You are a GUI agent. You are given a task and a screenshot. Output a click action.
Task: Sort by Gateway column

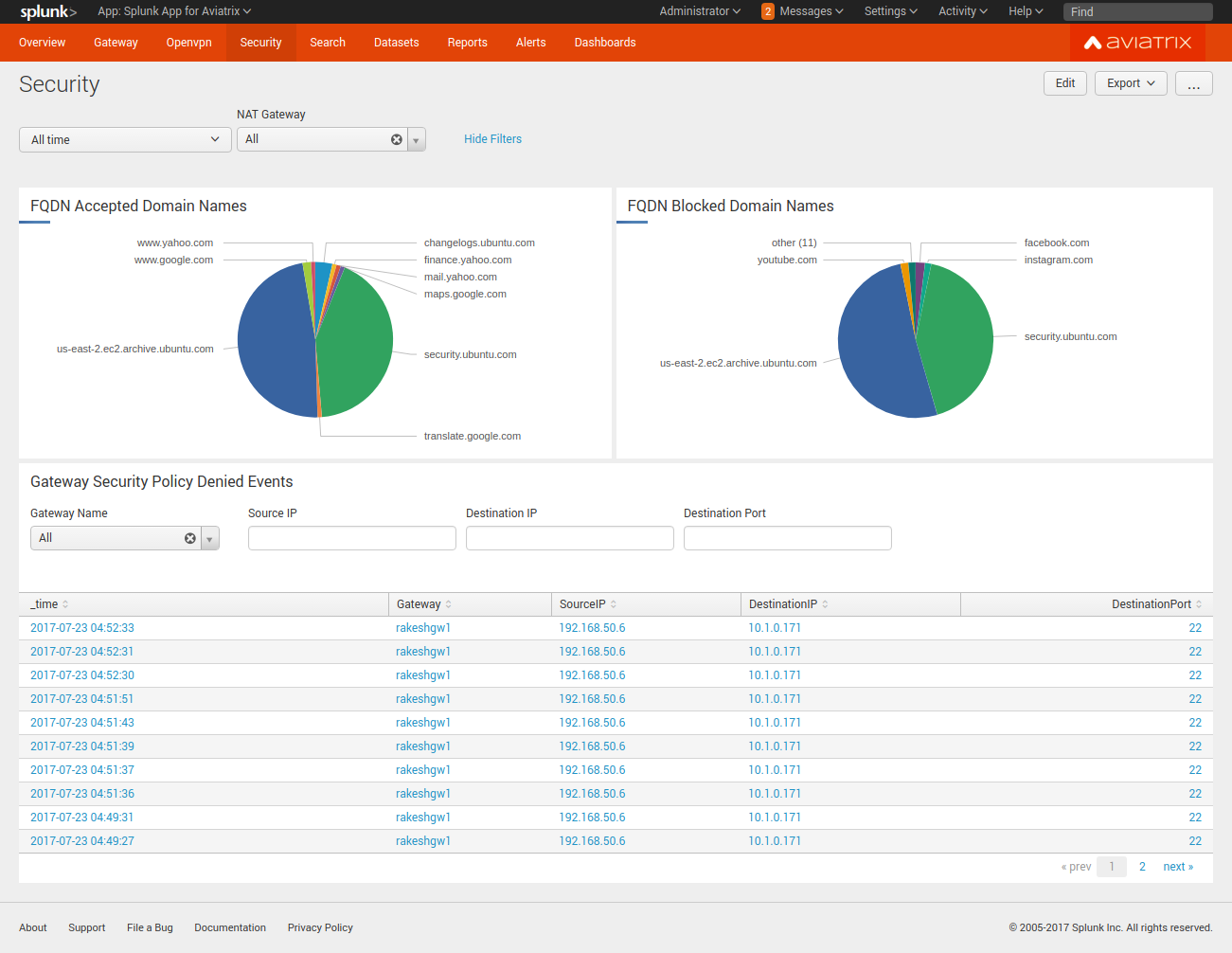423,604
